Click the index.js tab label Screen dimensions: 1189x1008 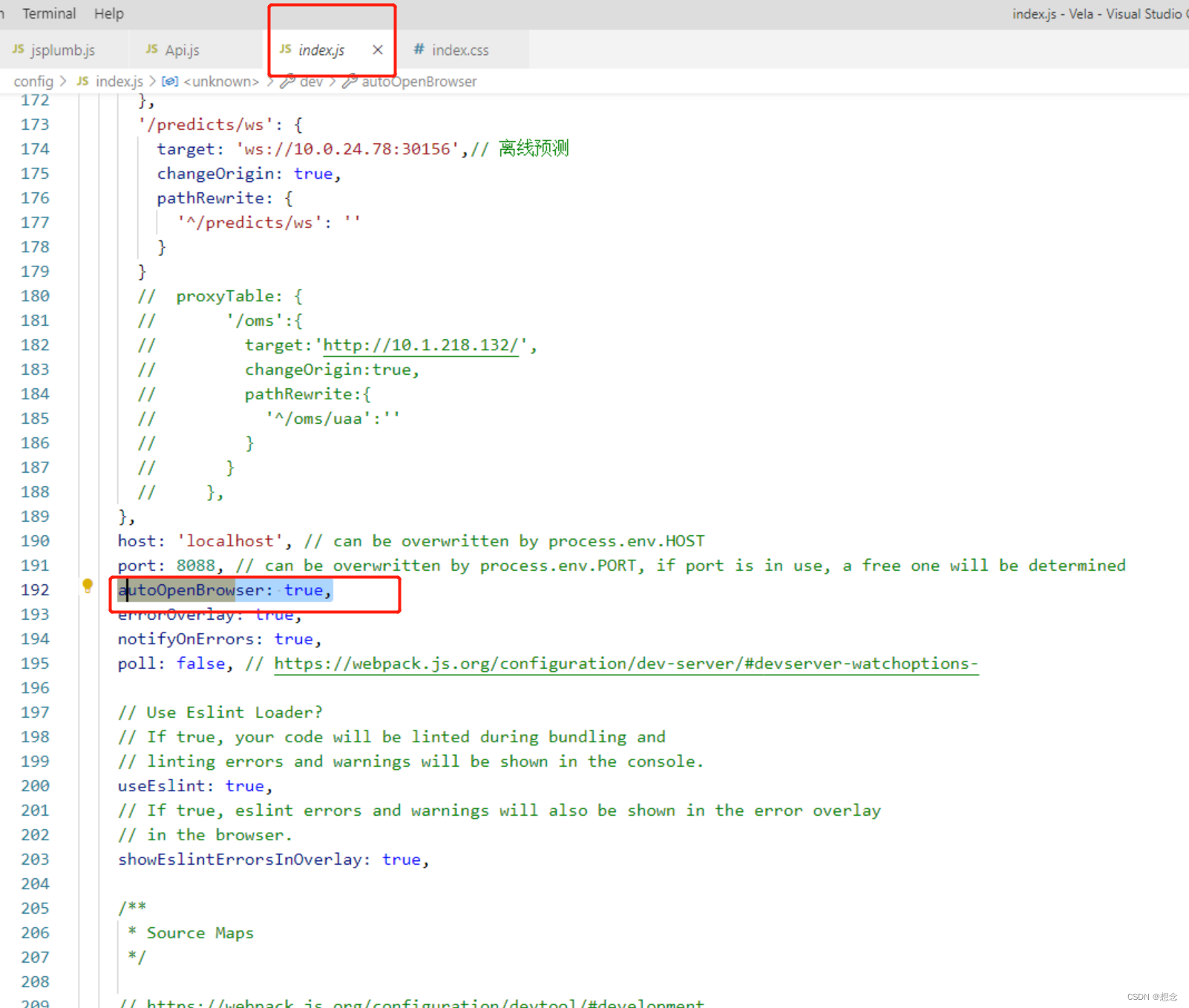point(321,50)
